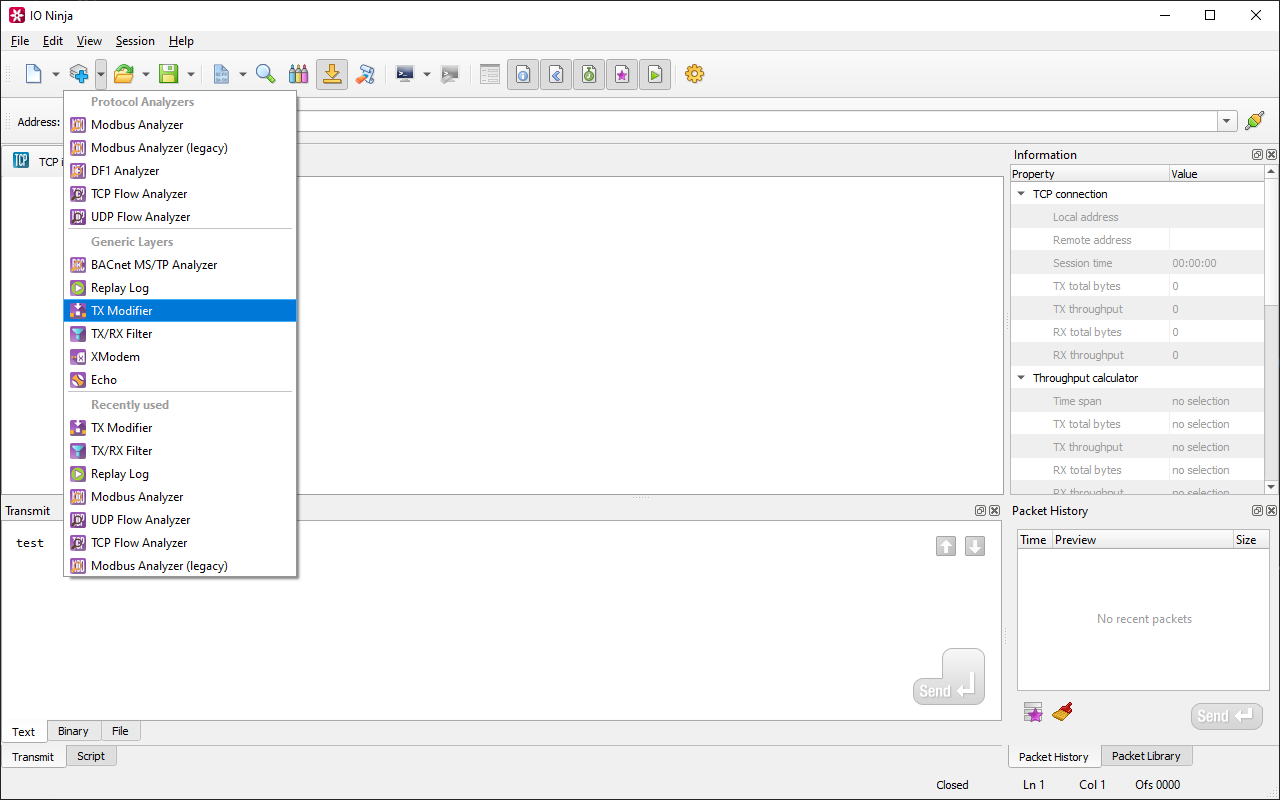Screen dimensions: 1280x800
Task: Click the down arrow icon in Transmit pane
Action: (x=975, y=546)
